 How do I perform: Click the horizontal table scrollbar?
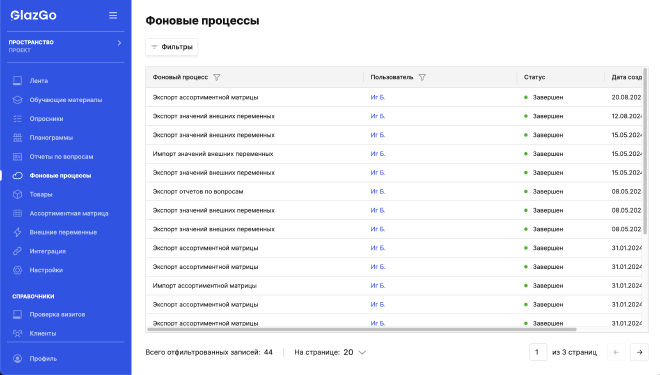click(x=362, y=330)
